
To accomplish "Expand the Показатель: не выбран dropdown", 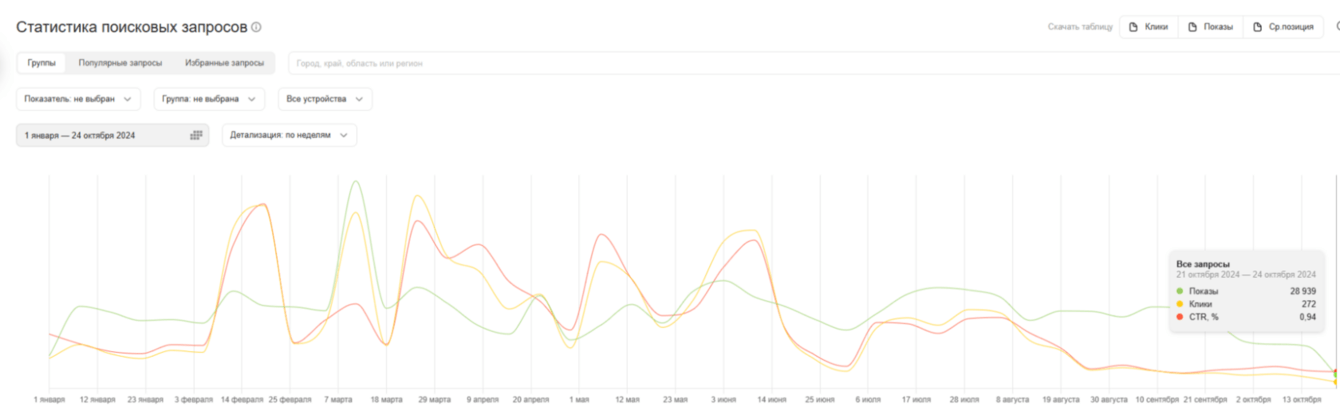I will [79, 99].
